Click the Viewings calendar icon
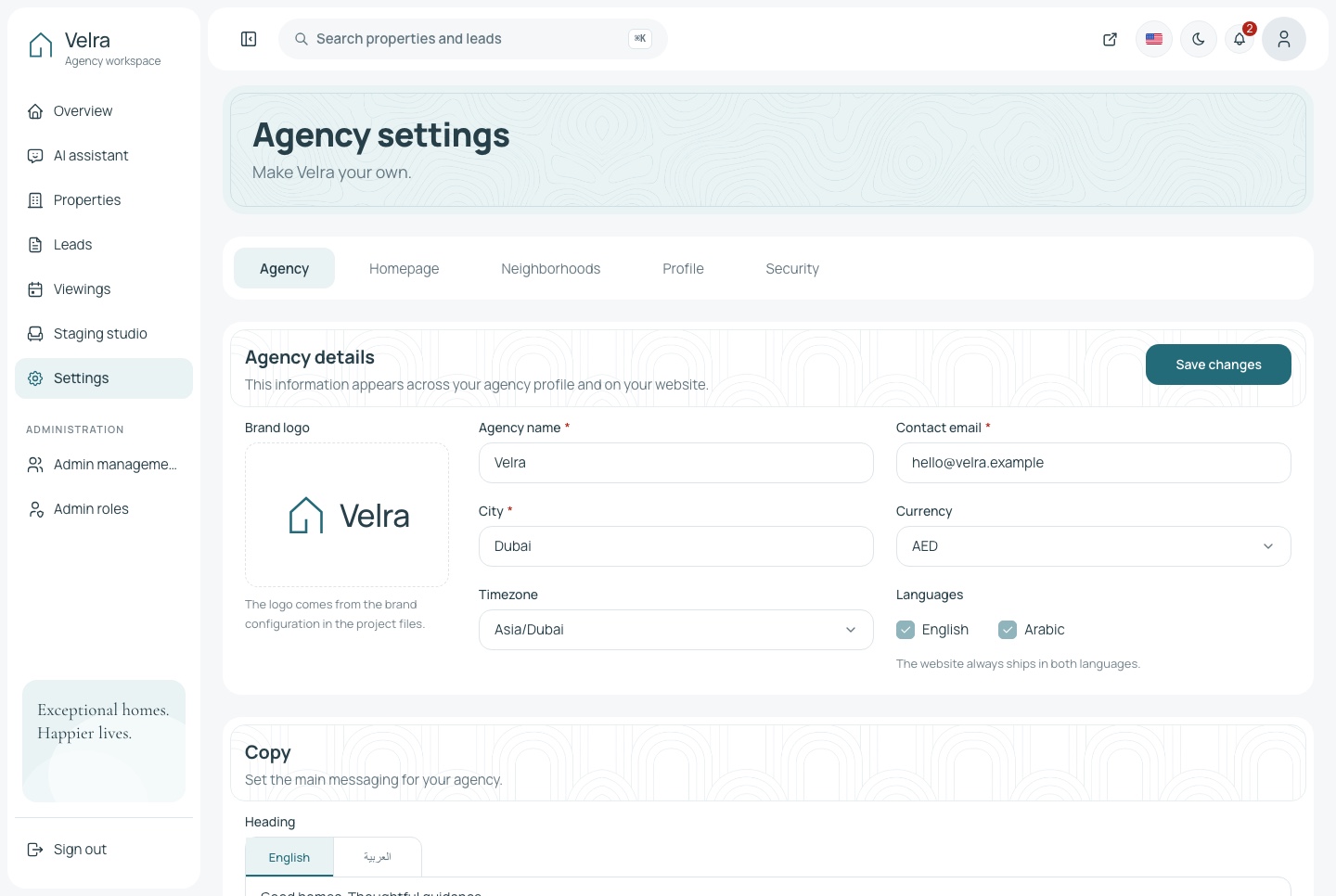The image size is (1336, 896). pyautogui.click(x=35, y=289)
